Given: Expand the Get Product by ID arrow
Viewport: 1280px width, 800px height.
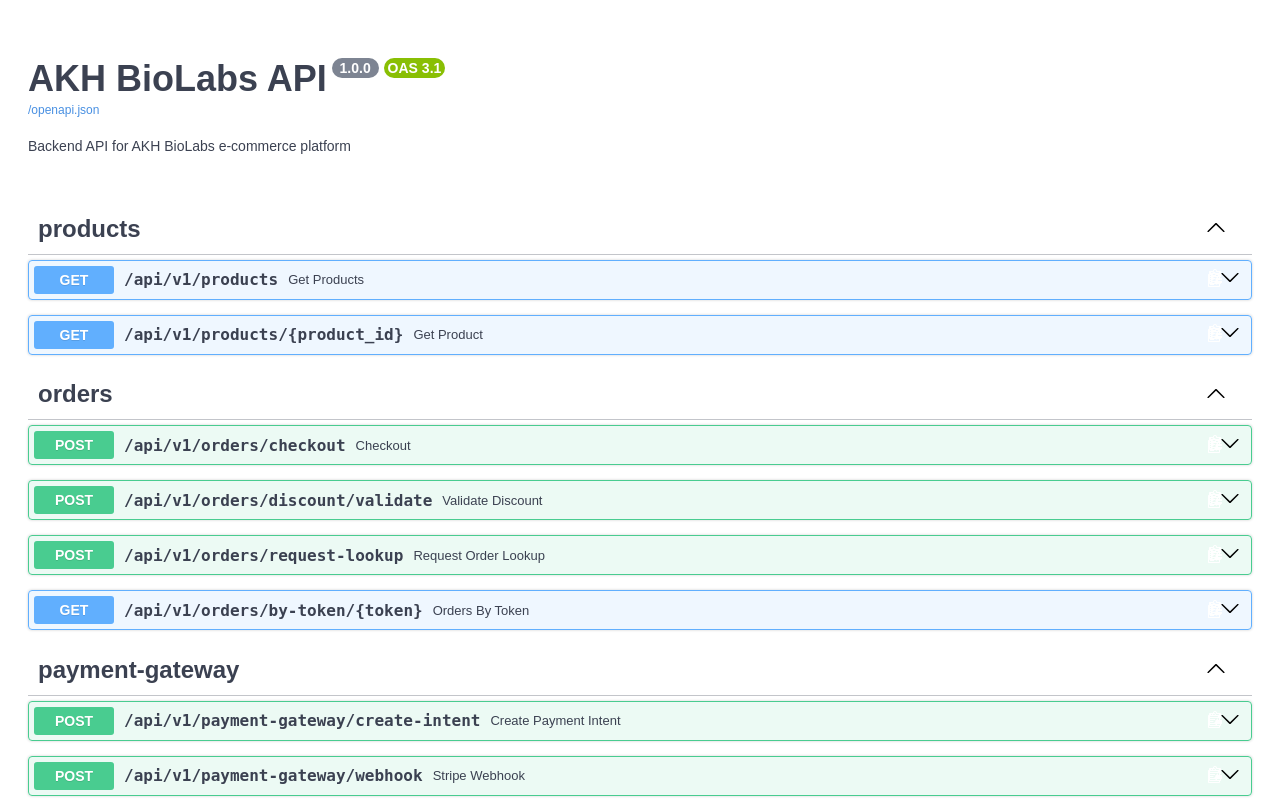Looking at the screenshot, I should pyautogui.click(x=1230, y=333).
